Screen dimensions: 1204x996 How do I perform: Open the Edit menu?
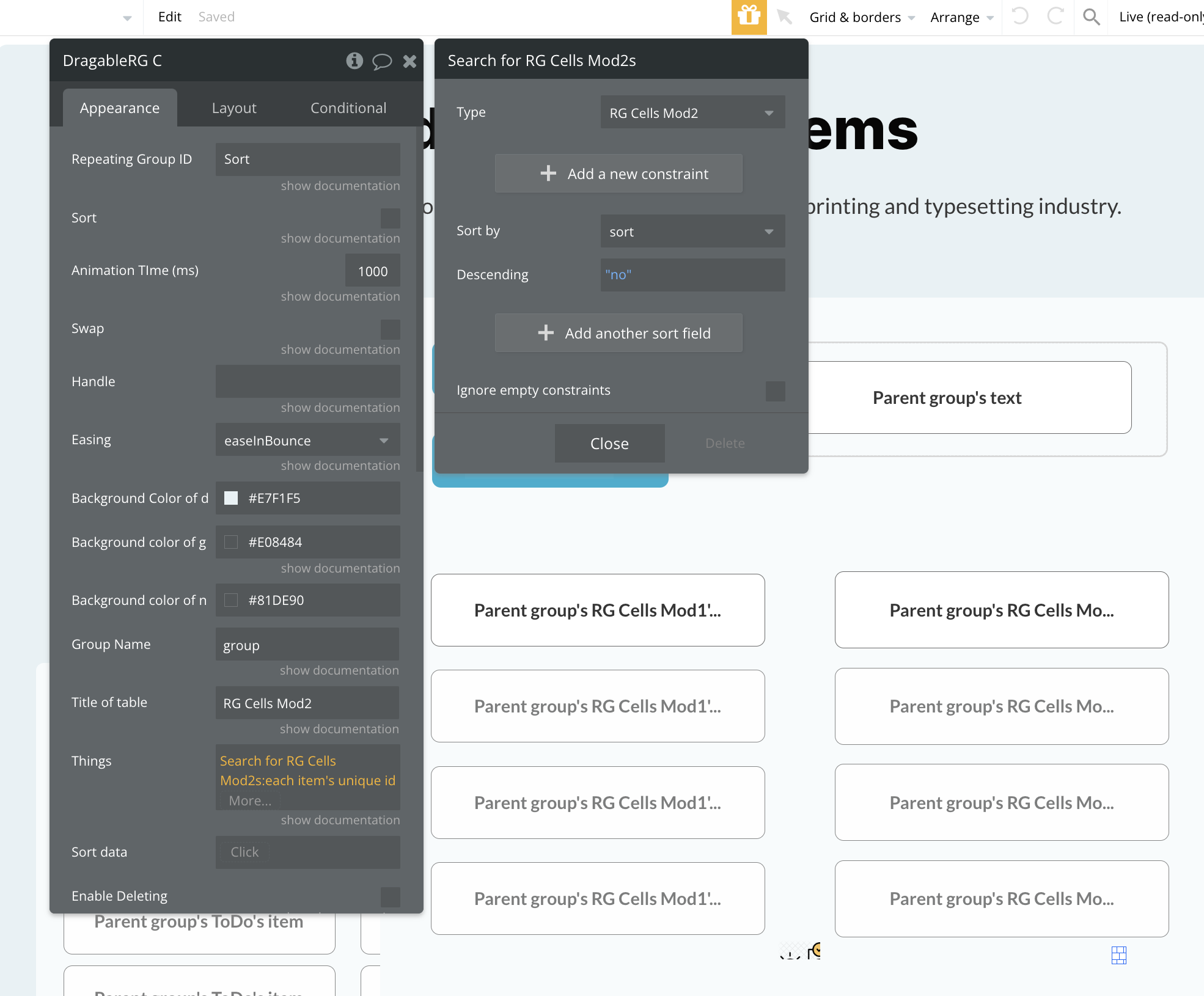(x=169, y=17)
